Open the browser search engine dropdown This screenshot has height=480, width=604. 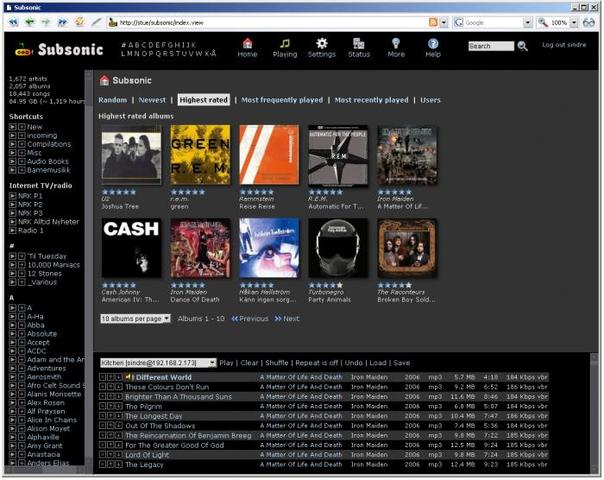pyautogui.click(x=527, y=23)
